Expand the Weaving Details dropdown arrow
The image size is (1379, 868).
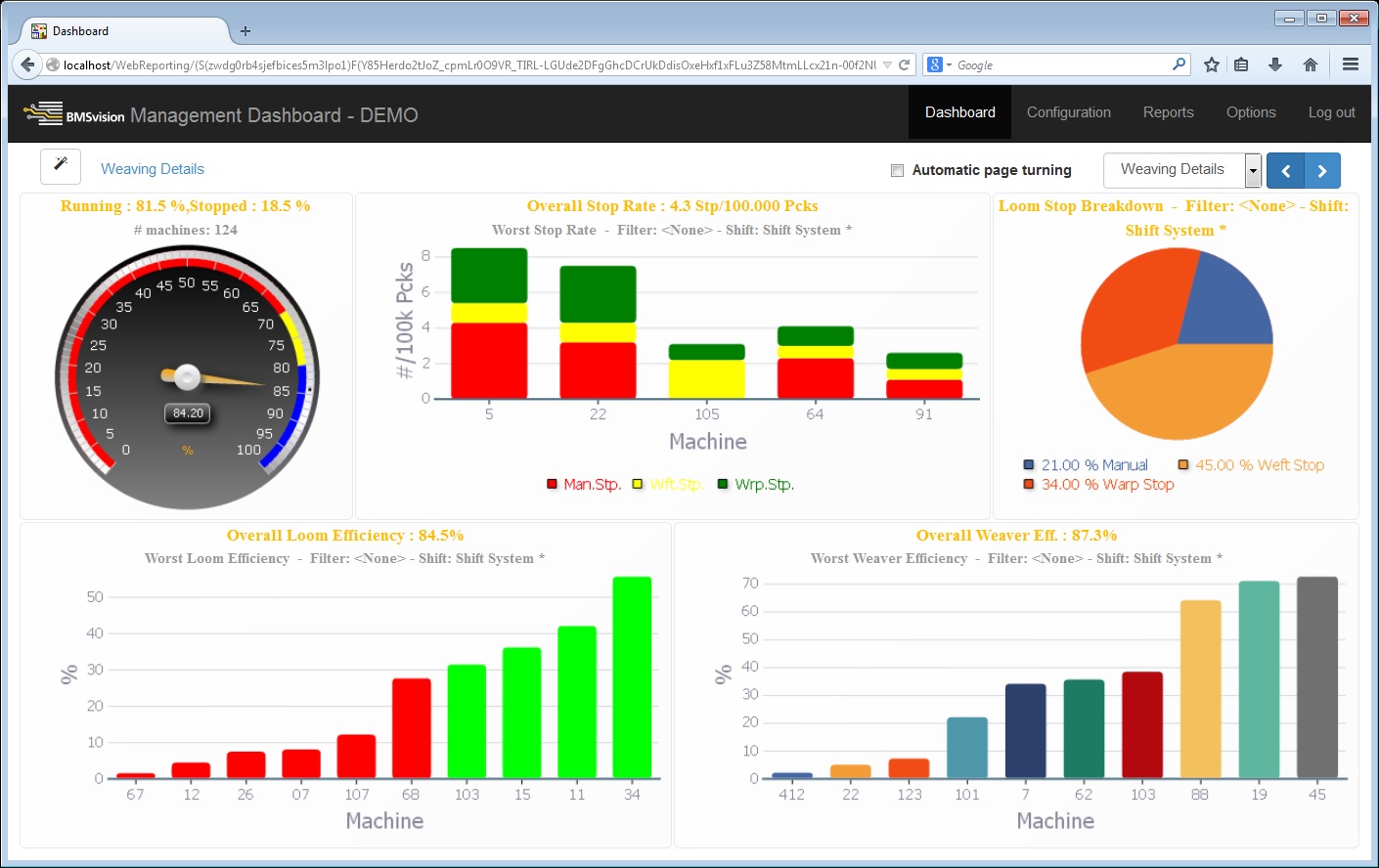click(x=1253, y=171)
